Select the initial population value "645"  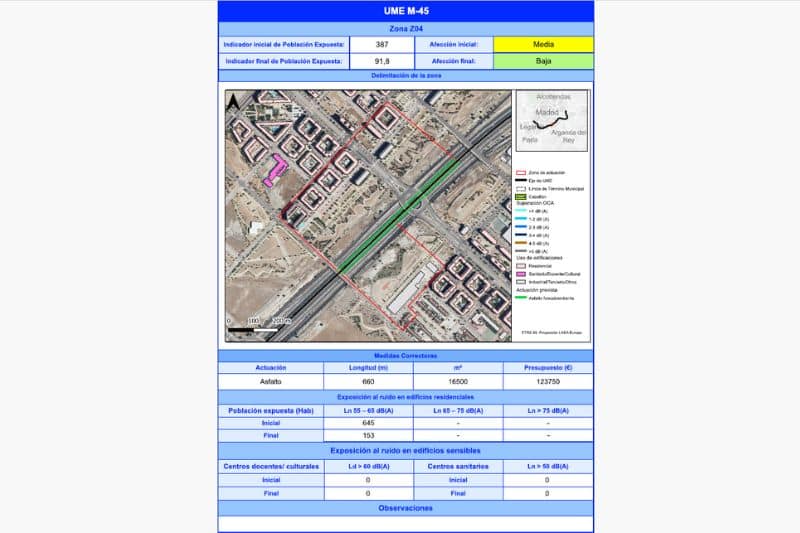click(x=368, y=423)
